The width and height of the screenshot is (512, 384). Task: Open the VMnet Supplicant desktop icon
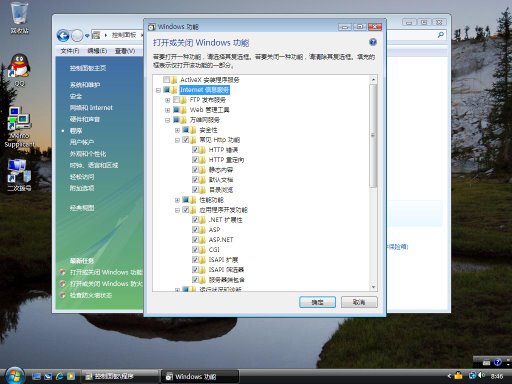pyautogui.click(x=19, y=127)
